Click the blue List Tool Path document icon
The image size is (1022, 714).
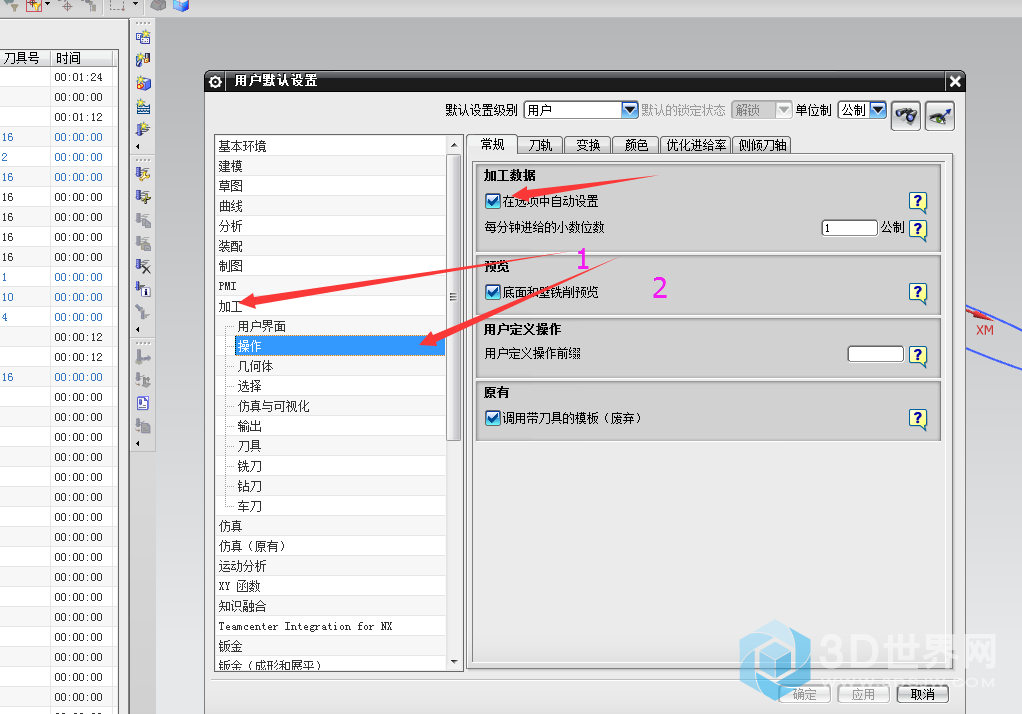(x=143, y=403)
